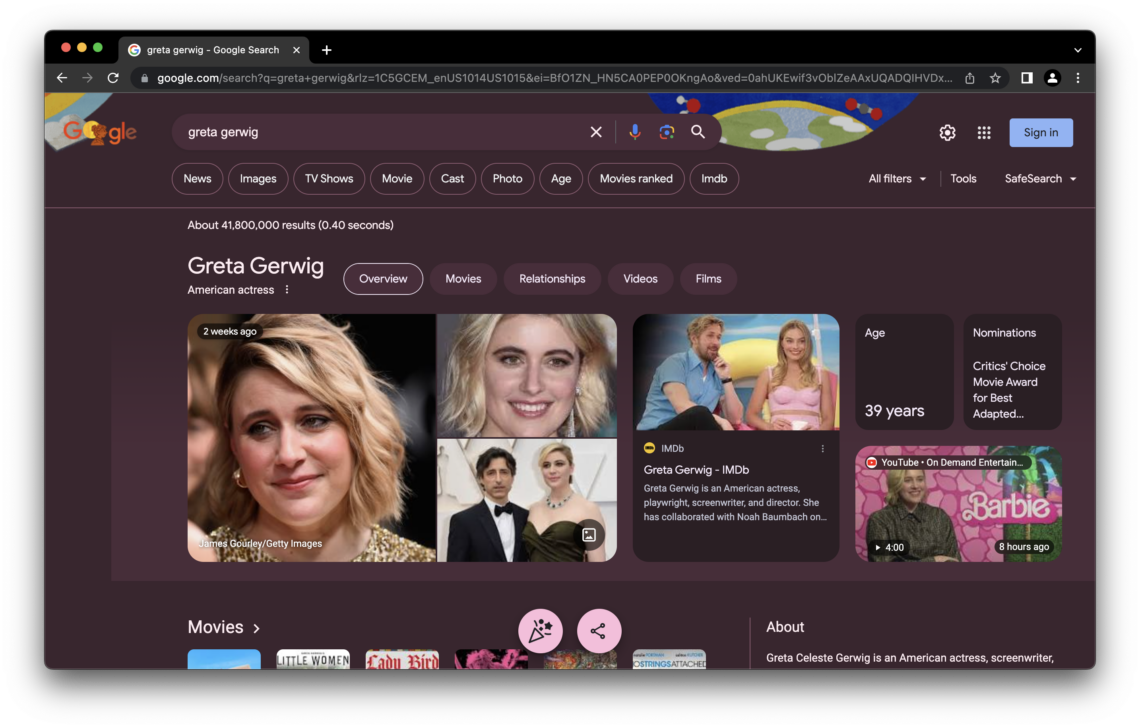The height and width of the screenshot is (728, 1140).
Task: Switch to the Movies knowledge tab
Action: pos(463,279)
